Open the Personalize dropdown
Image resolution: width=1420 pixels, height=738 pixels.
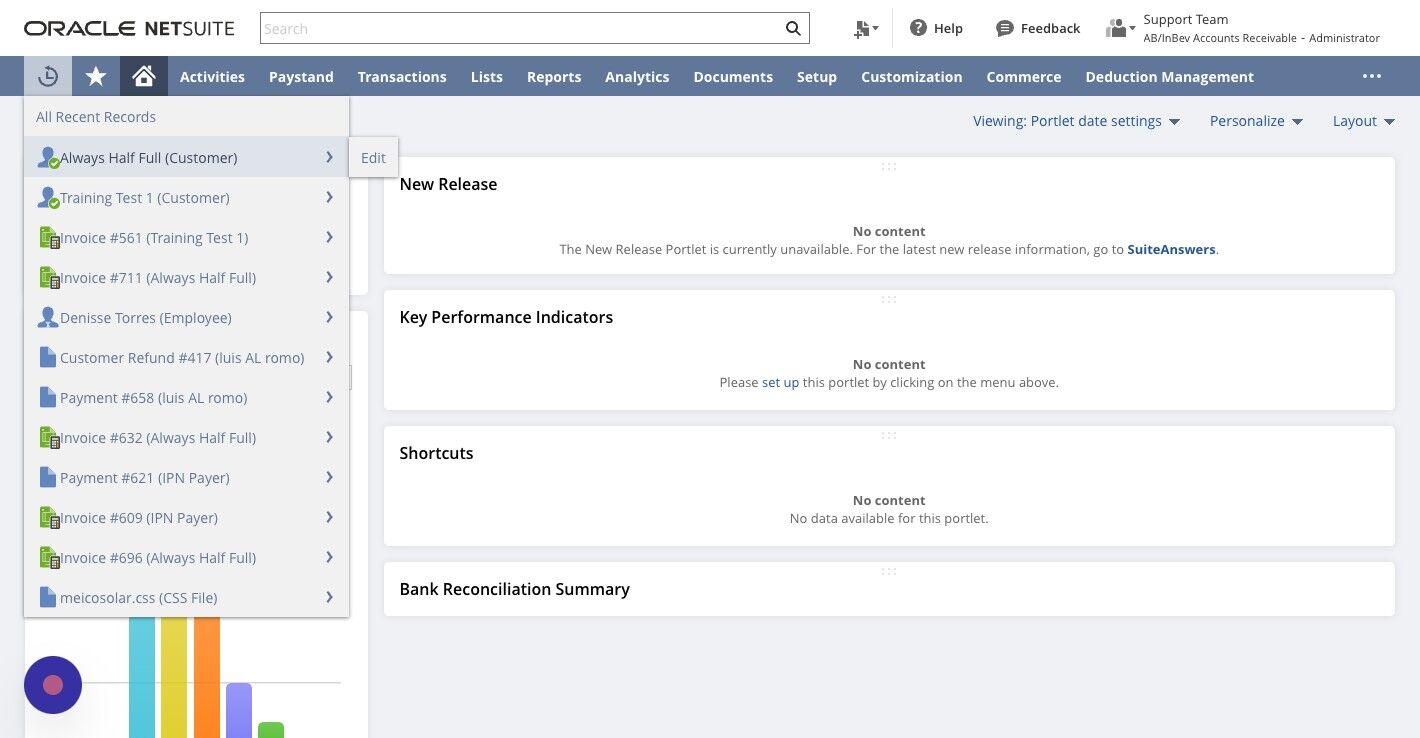point(1256,121)
